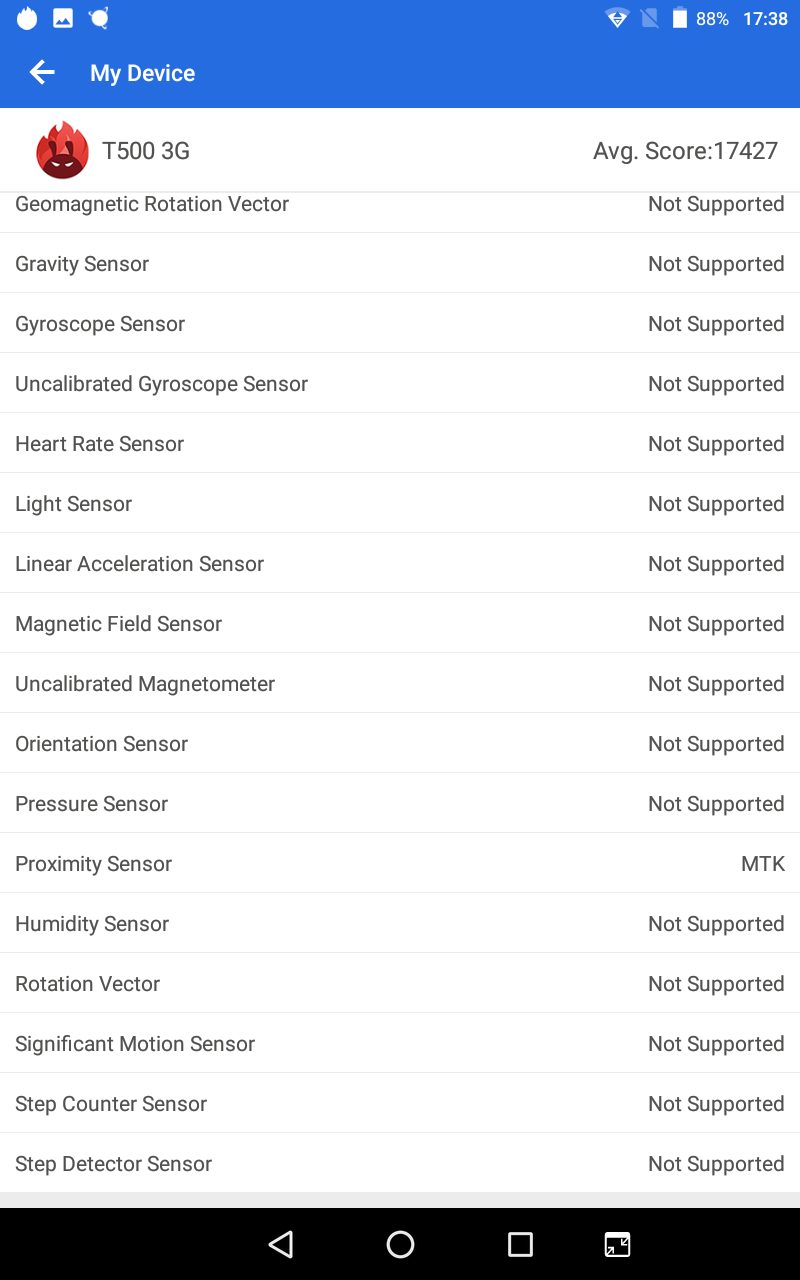800x1280 pixels.
Task: Open the image notification icon in status bar
Action: (63, 18)
